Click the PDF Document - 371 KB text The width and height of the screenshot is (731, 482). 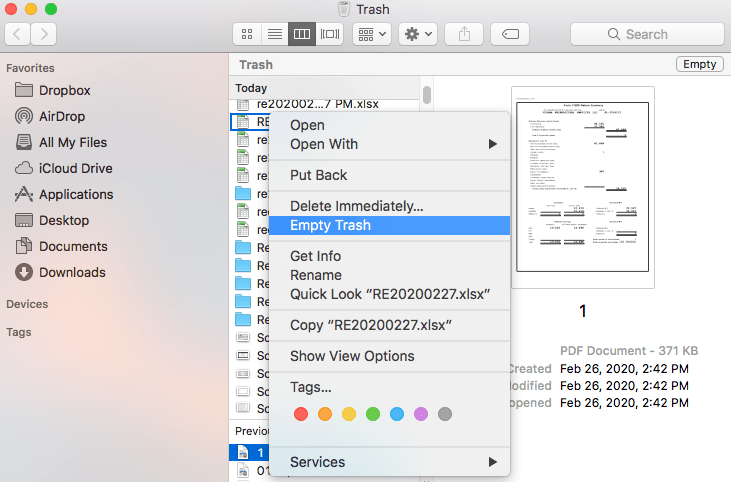pos(629,351)
